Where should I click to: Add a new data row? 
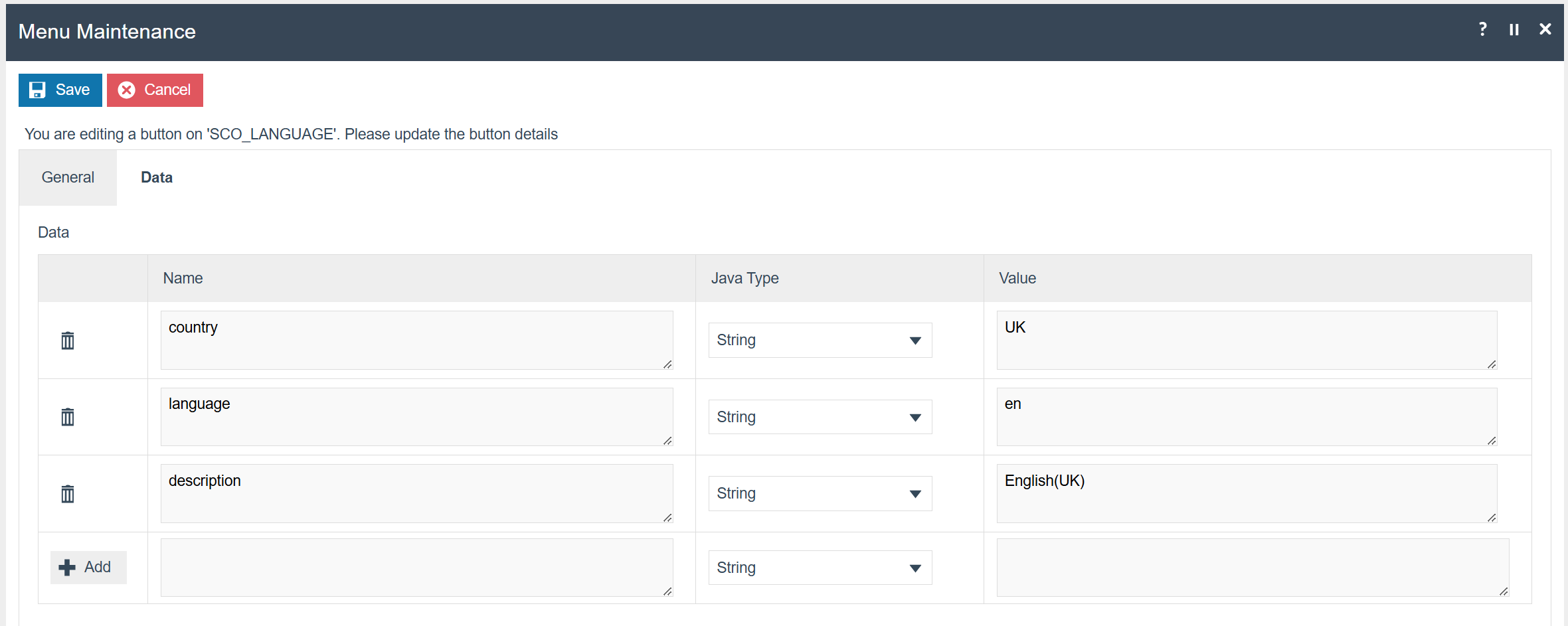tap(88, 568)
